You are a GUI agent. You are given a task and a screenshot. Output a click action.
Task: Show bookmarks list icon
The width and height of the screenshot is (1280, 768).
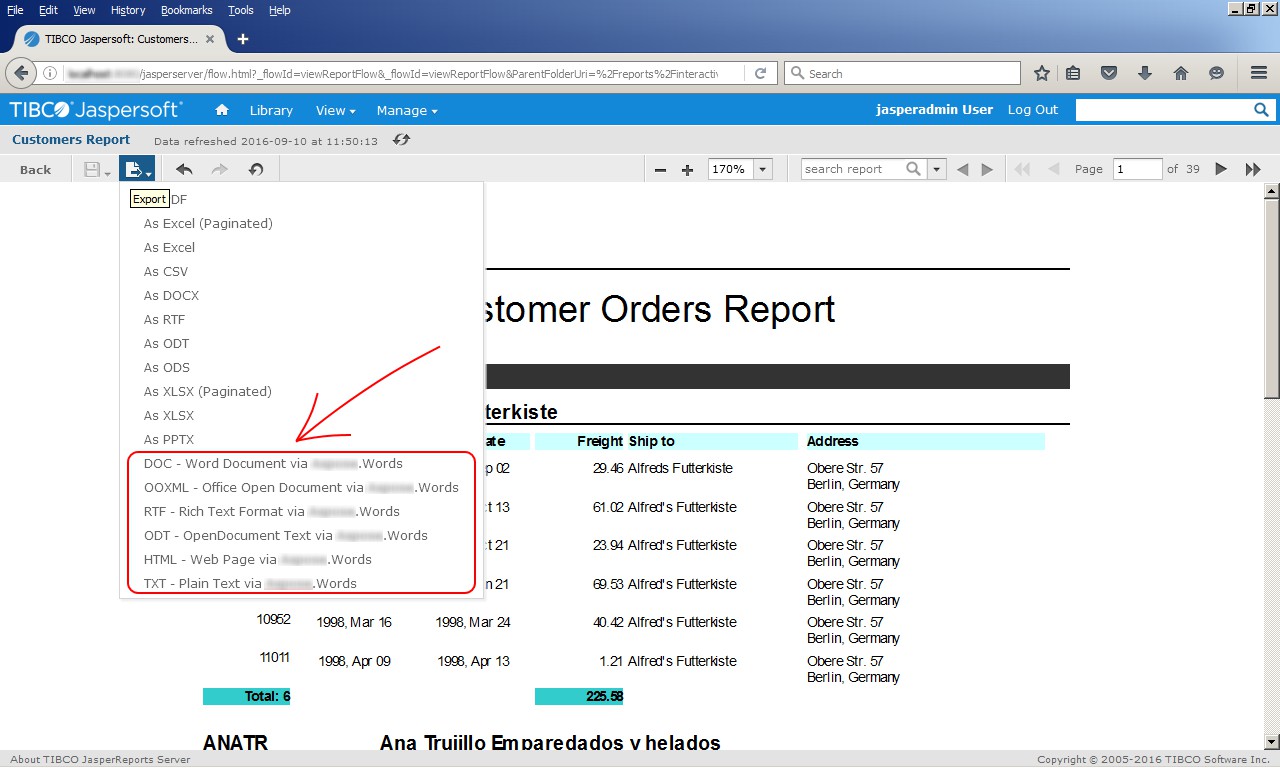[x=1073, y=73]
